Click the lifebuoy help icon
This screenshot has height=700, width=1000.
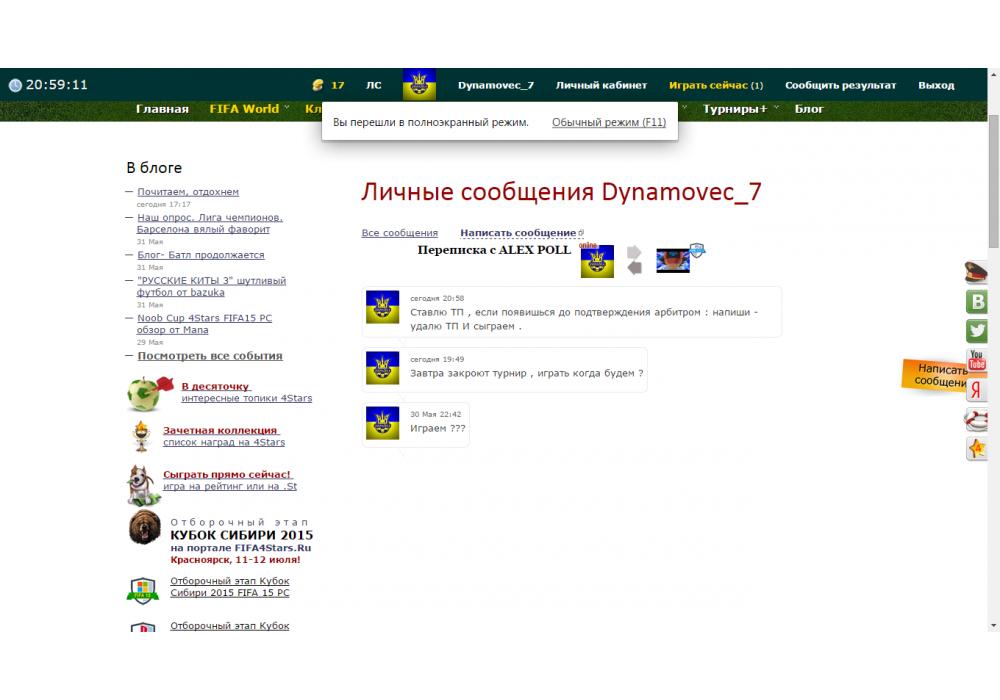(977, 420)
